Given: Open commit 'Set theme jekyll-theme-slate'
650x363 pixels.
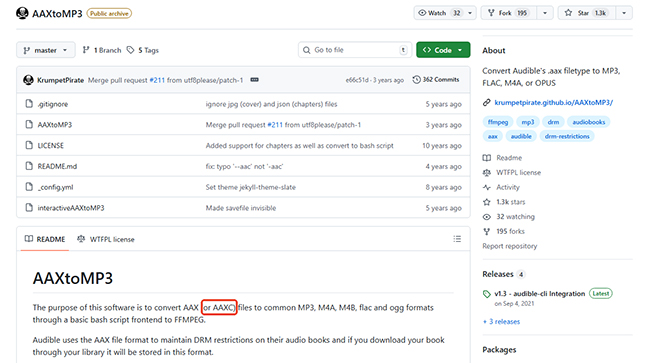Looking at the screenshot, I should coord(250,187).
